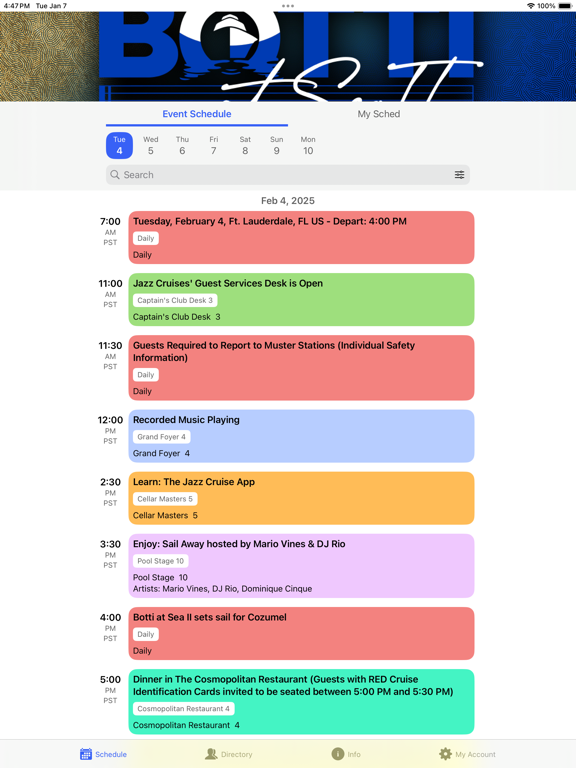Select Sat 8 in date picker
The image size is (576, 768).
tap(245, 145)
